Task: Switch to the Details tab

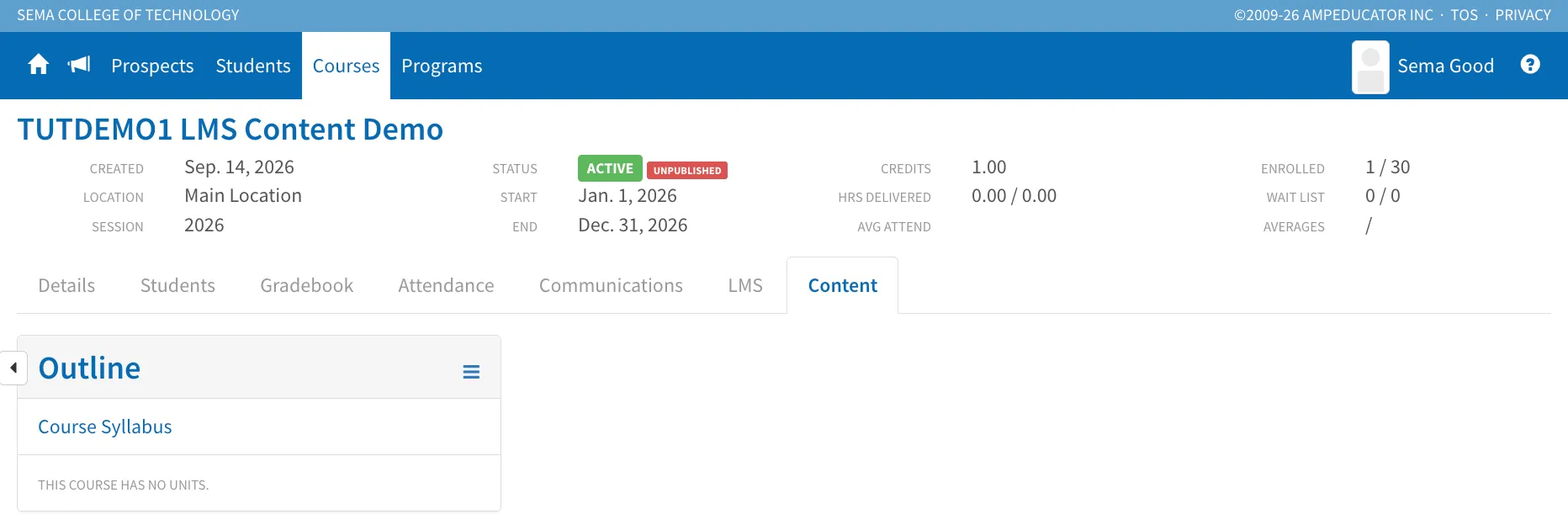Action: click(x=66, y=285)
